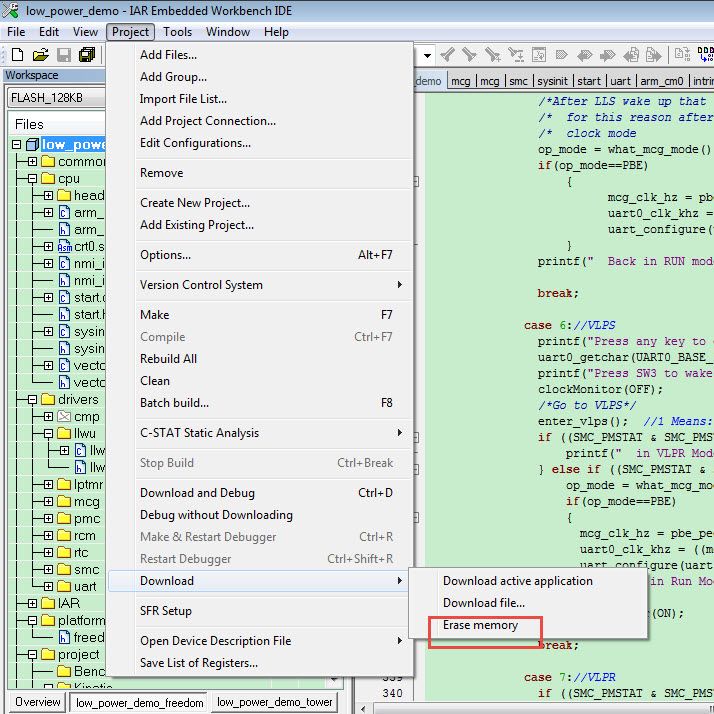Image resolution: width=714 pixels, height=714 pixels.
Task: Click the Find Next flashlight icon
Action: tap(469, 55)
